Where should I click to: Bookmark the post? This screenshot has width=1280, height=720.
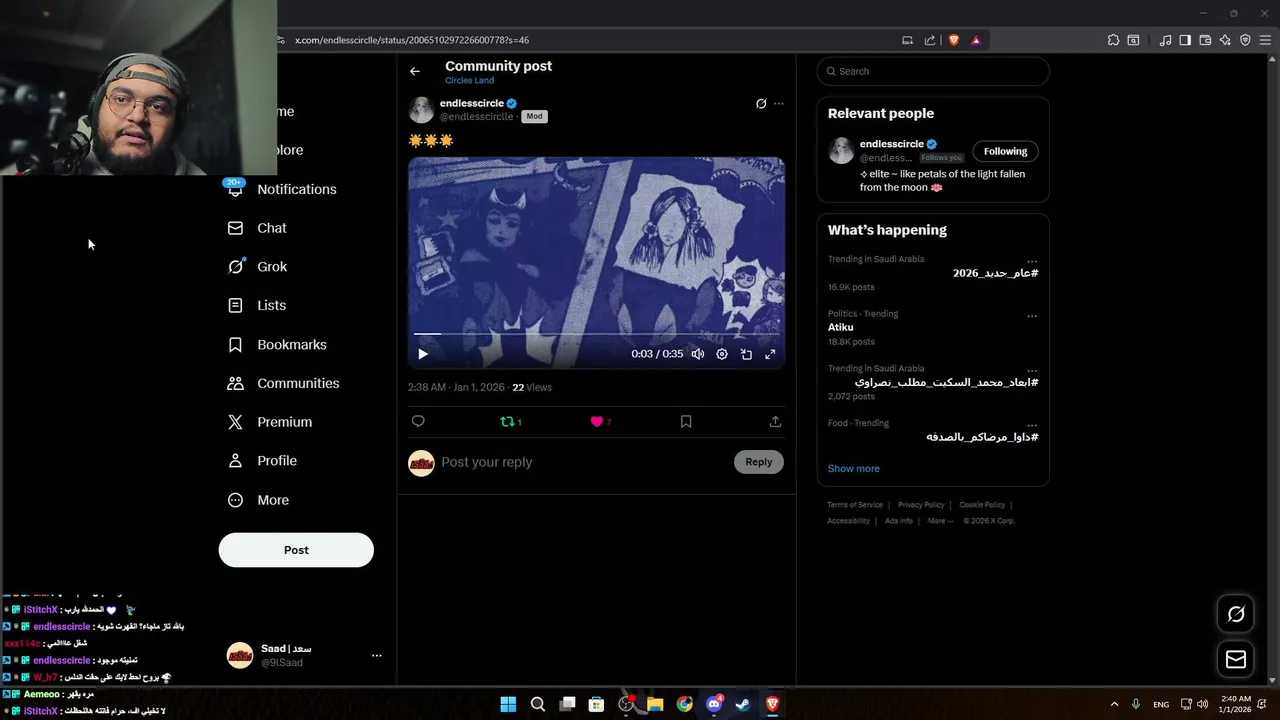686,422
